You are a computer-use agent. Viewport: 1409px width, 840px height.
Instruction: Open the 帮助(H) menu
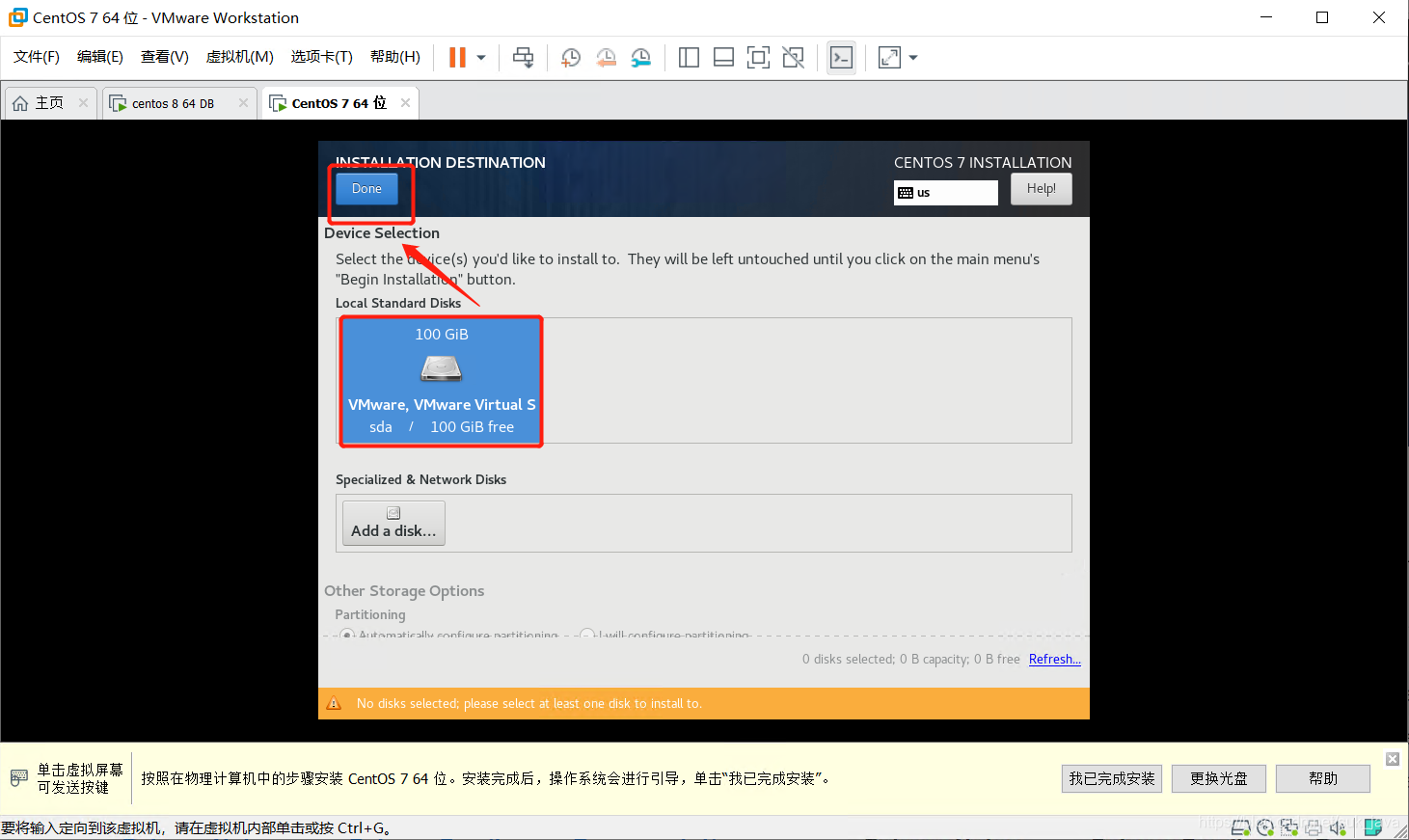(x=395, y=57)
